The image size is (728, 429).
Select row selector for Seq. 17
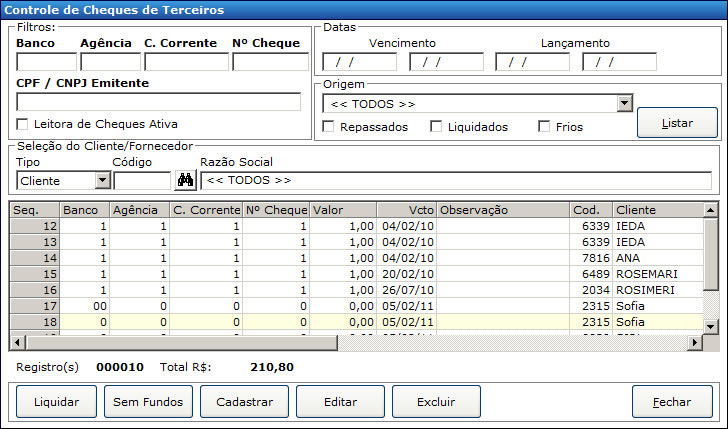pos(35,306)
